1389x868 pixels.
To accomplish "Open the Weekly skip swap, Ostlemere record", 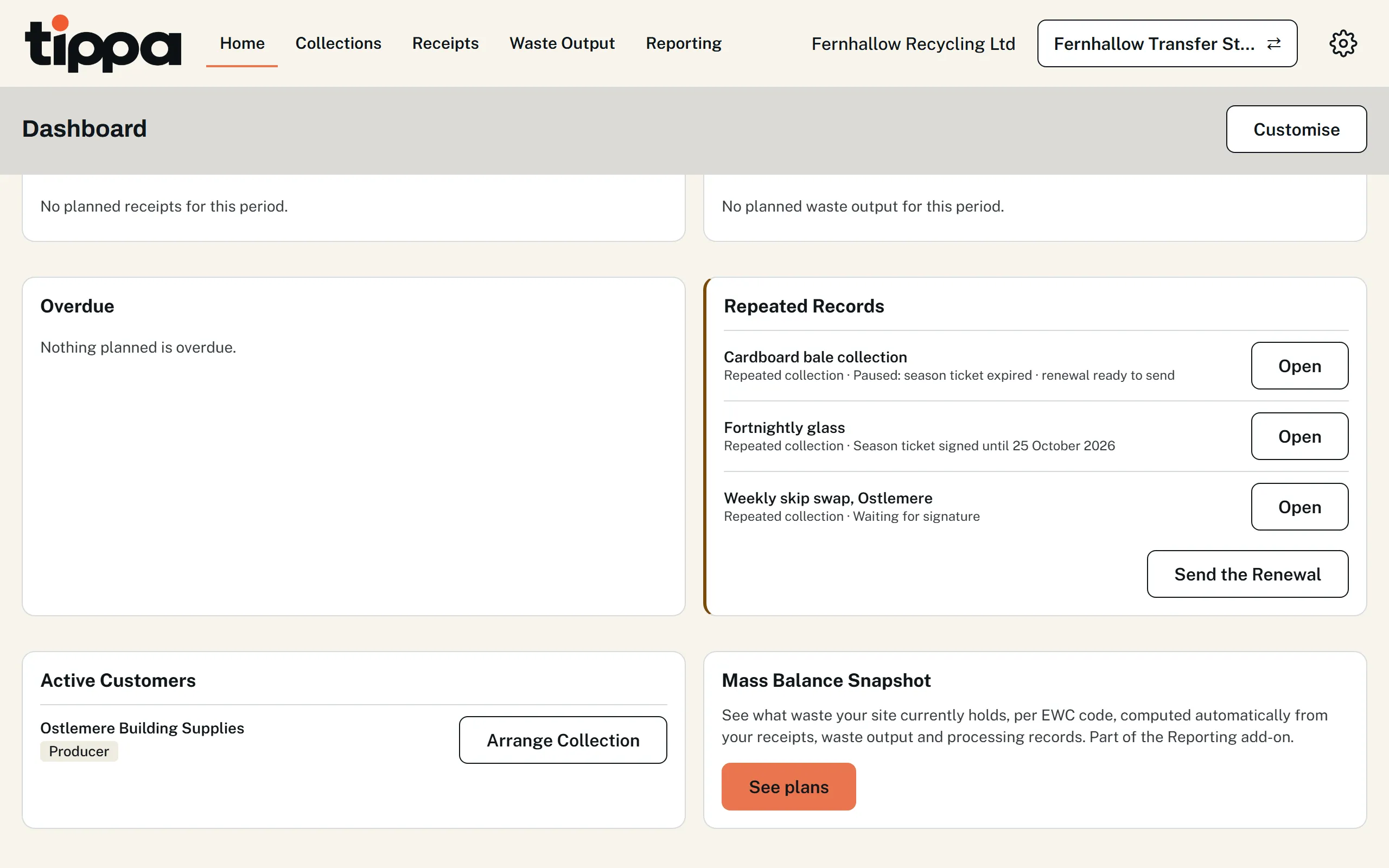I will (1299, 507).
